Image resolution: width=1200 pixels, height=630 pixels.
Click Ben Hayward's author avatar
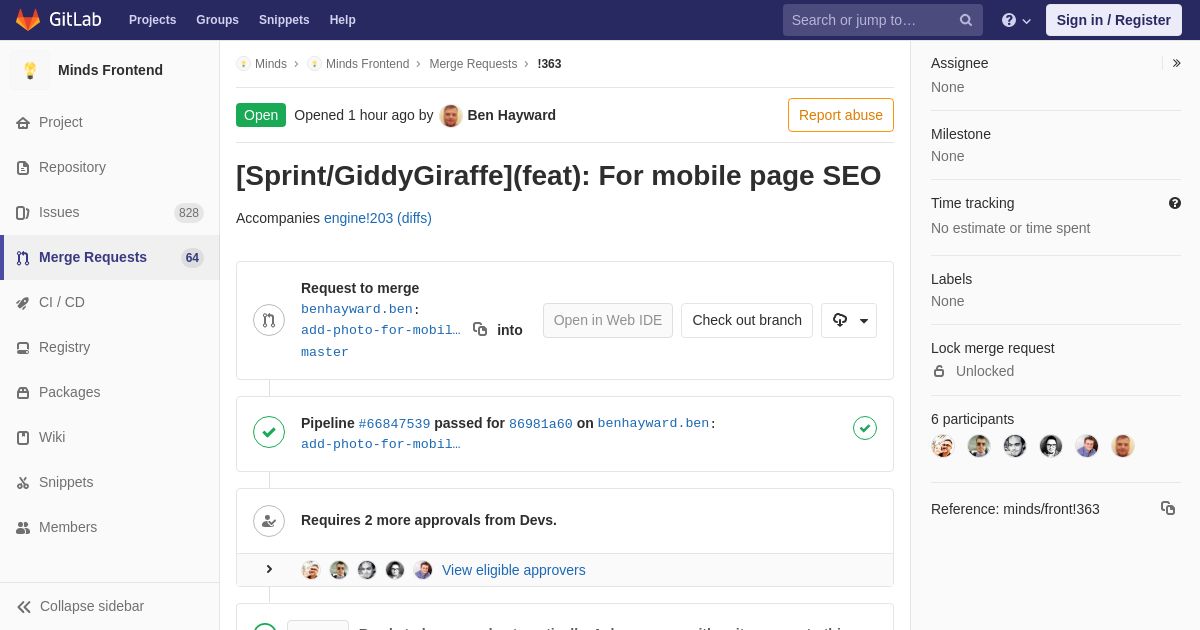pos(451,115)
